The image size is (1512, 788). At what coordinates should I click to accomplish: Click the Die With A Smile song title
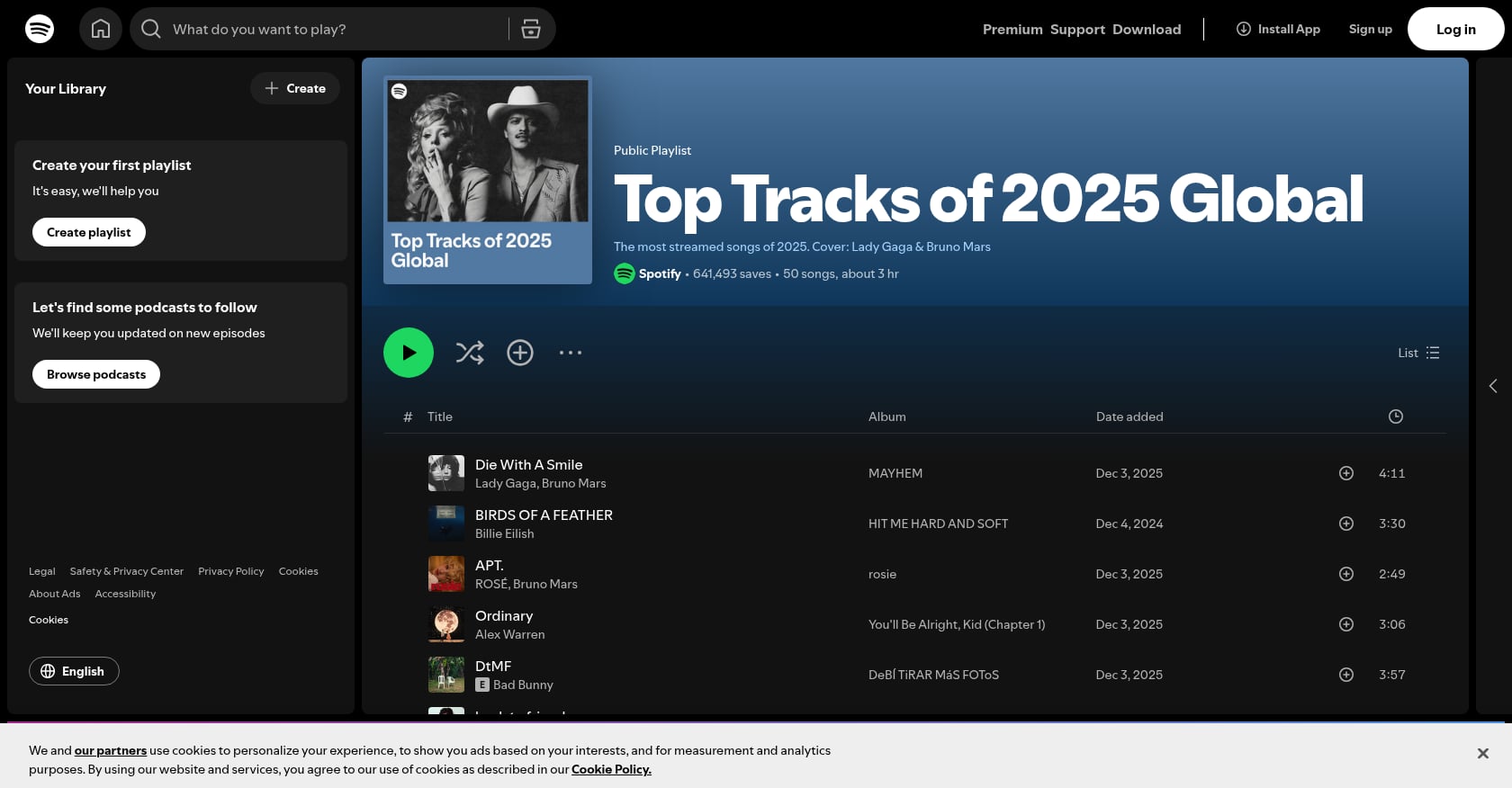(x=529, y=464)
